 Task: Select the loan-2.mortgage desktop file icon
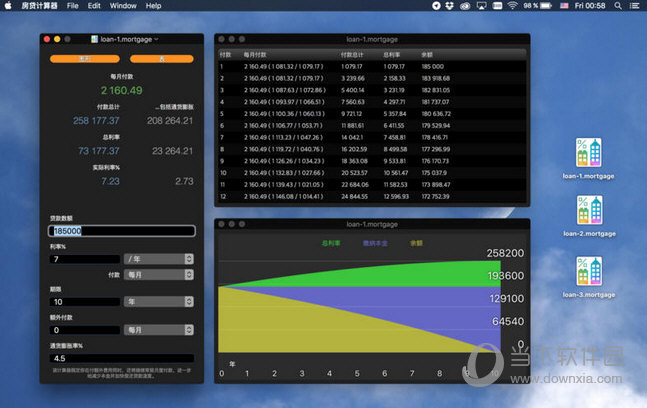589,210
